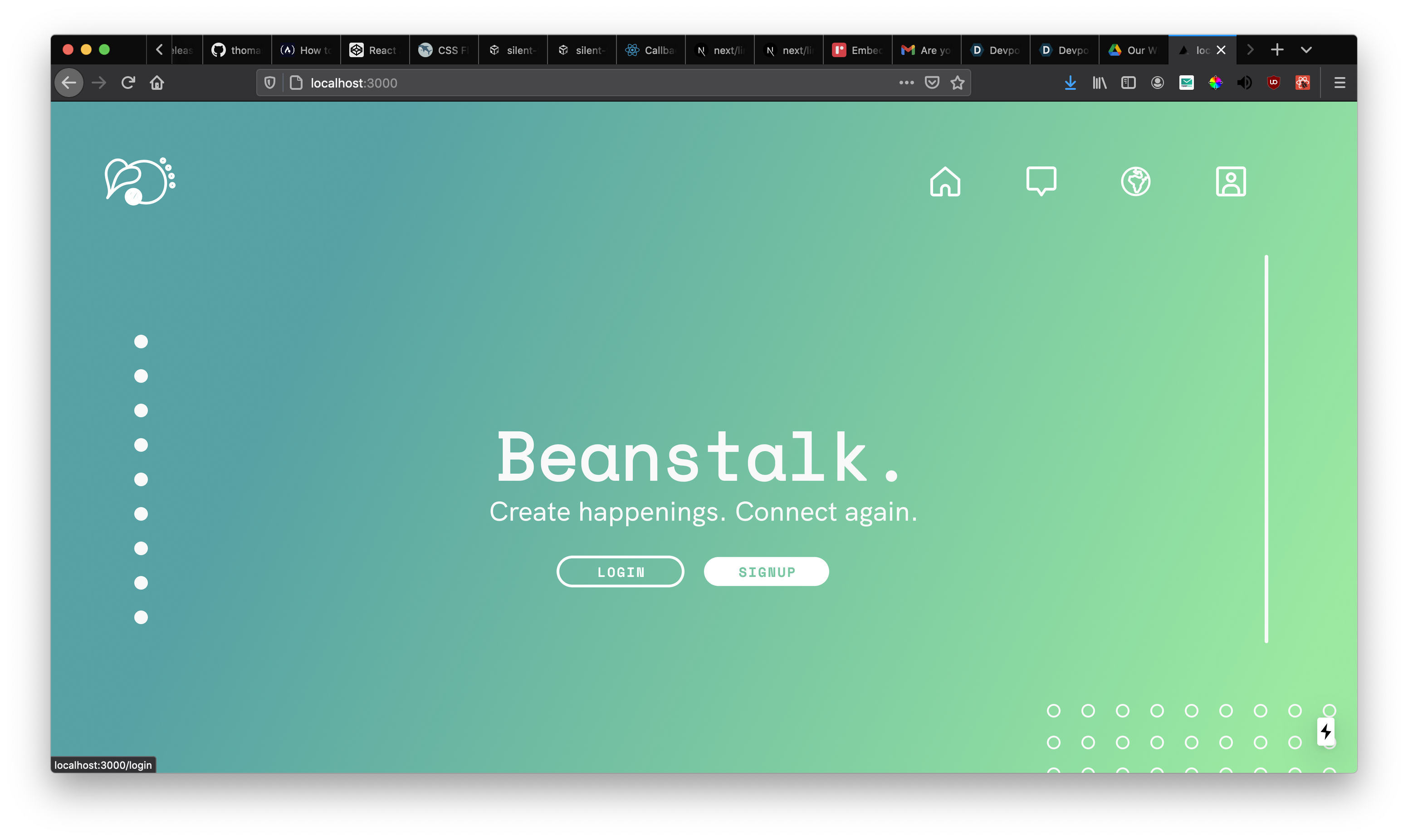Open Firefox downloads arrow icon

pos(1070,83)
